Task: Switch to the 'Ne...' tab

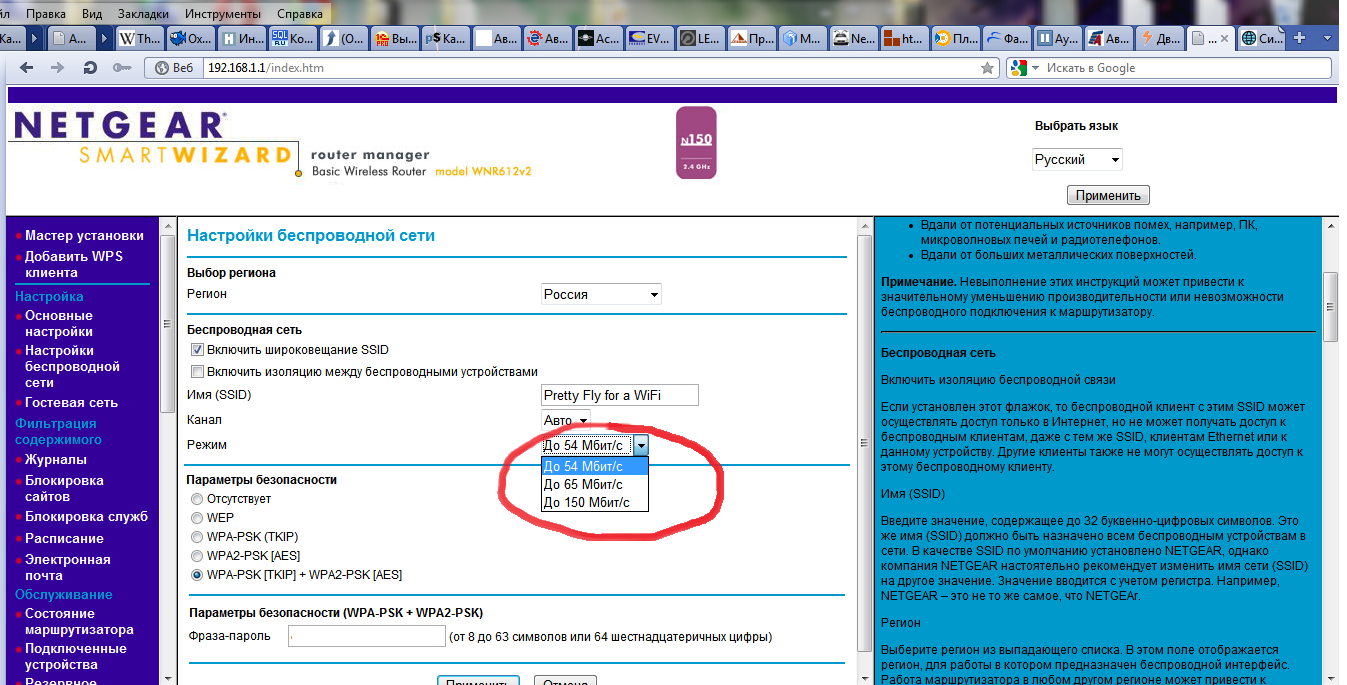Action: (856, 39)
